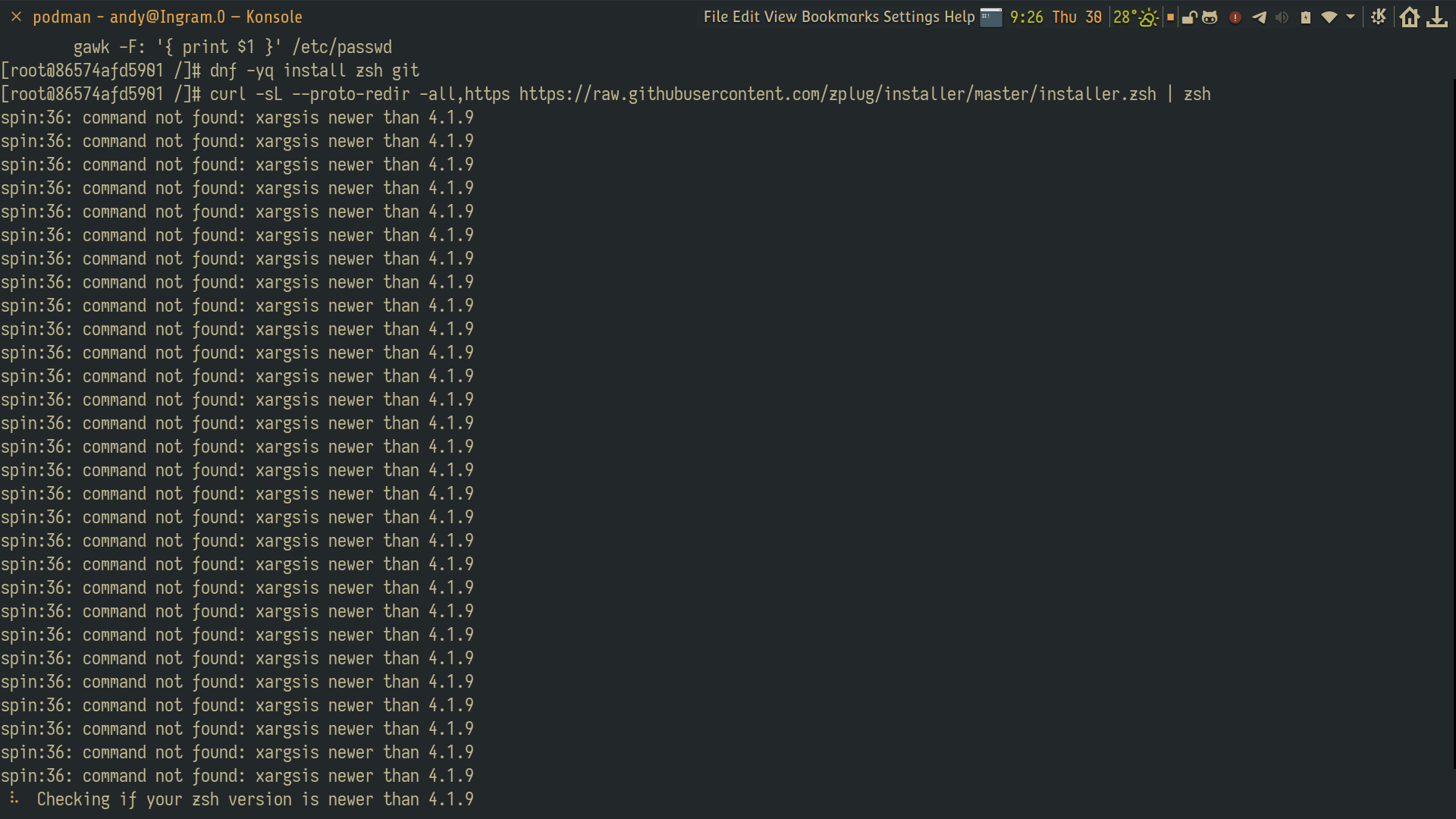Screen dimensions: 1456x819
Task: Open the red notification alert icon
Action: [1234, 17]
